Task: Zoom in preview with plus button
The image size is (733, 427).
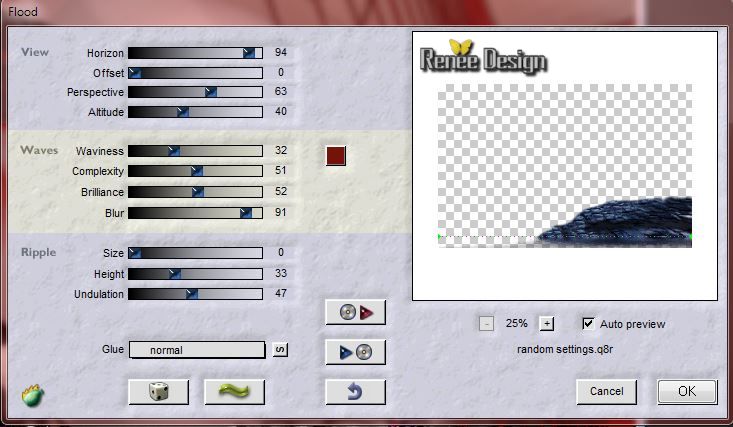Action: (546, 323)
